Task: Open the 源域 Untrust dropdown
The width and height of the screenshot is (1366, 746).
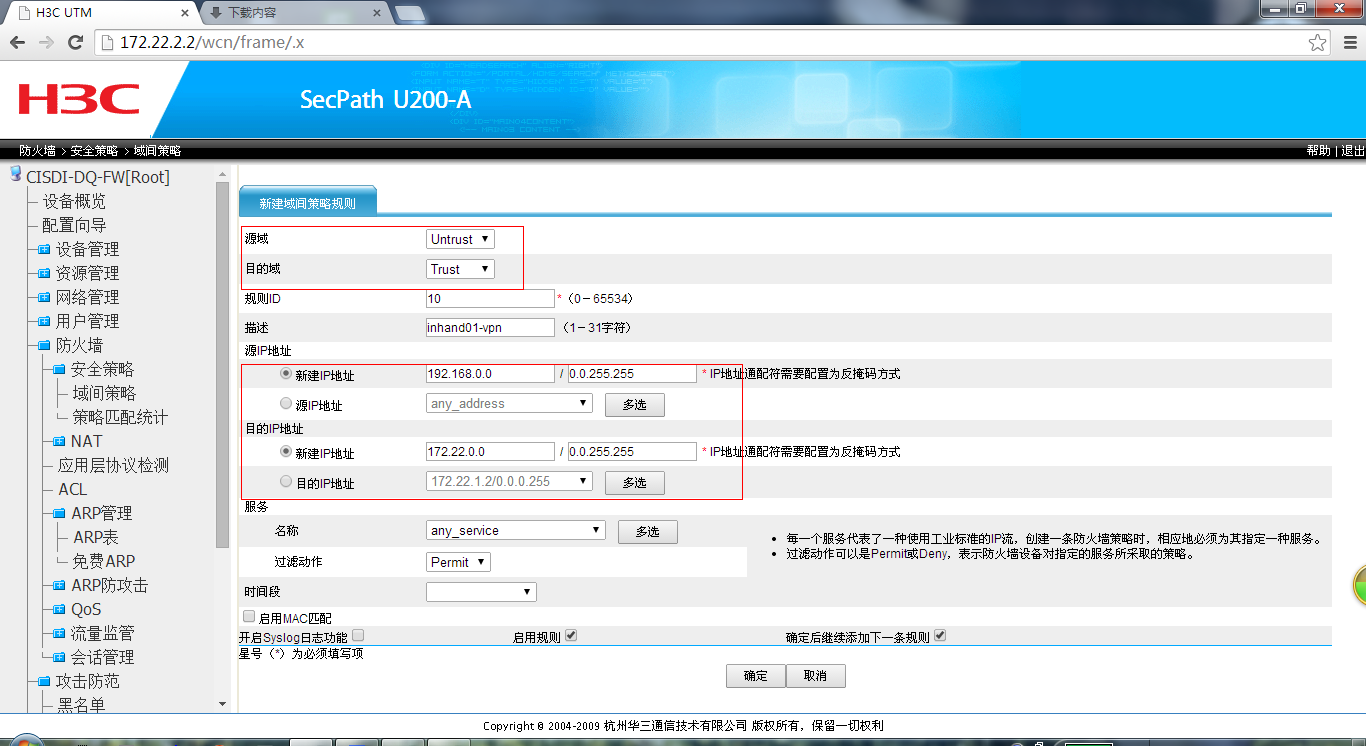Action: pos(460,239)
